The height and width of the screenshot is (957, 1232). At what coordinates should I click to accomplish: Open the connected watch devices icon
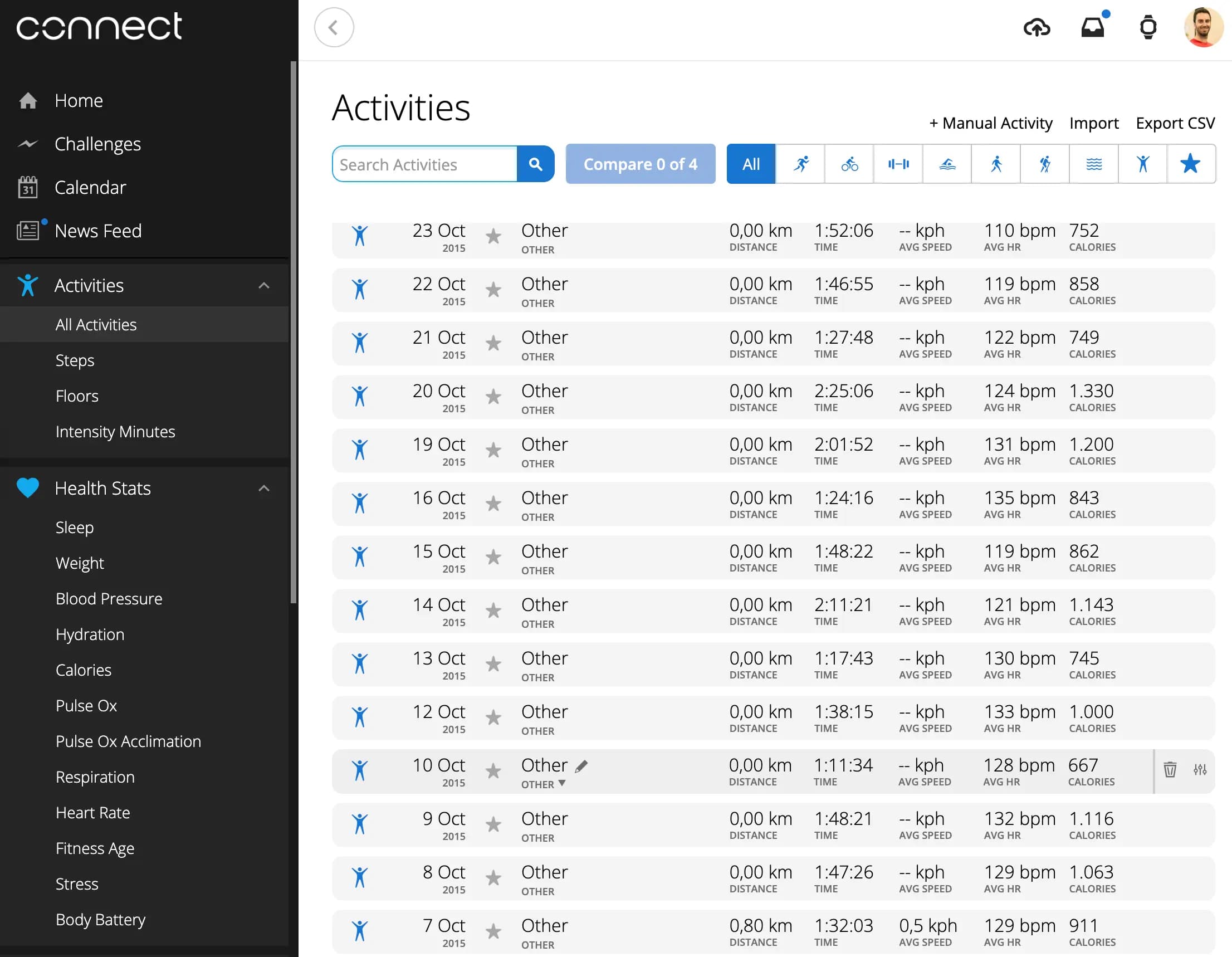point(1148,27)
